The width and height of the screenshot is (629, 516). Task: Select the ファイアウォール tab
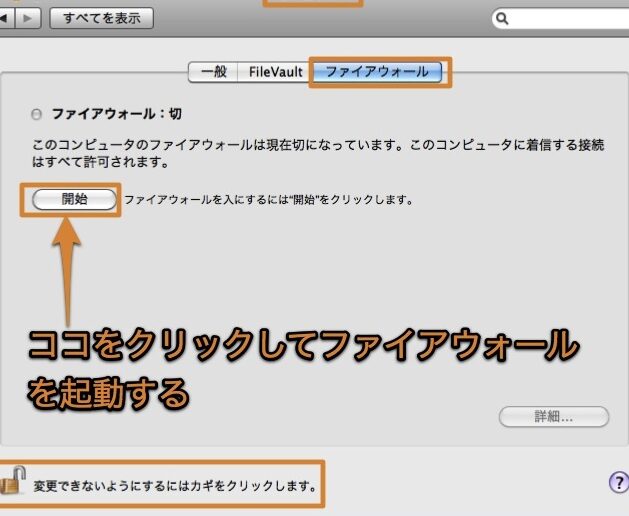pos(378,72)
